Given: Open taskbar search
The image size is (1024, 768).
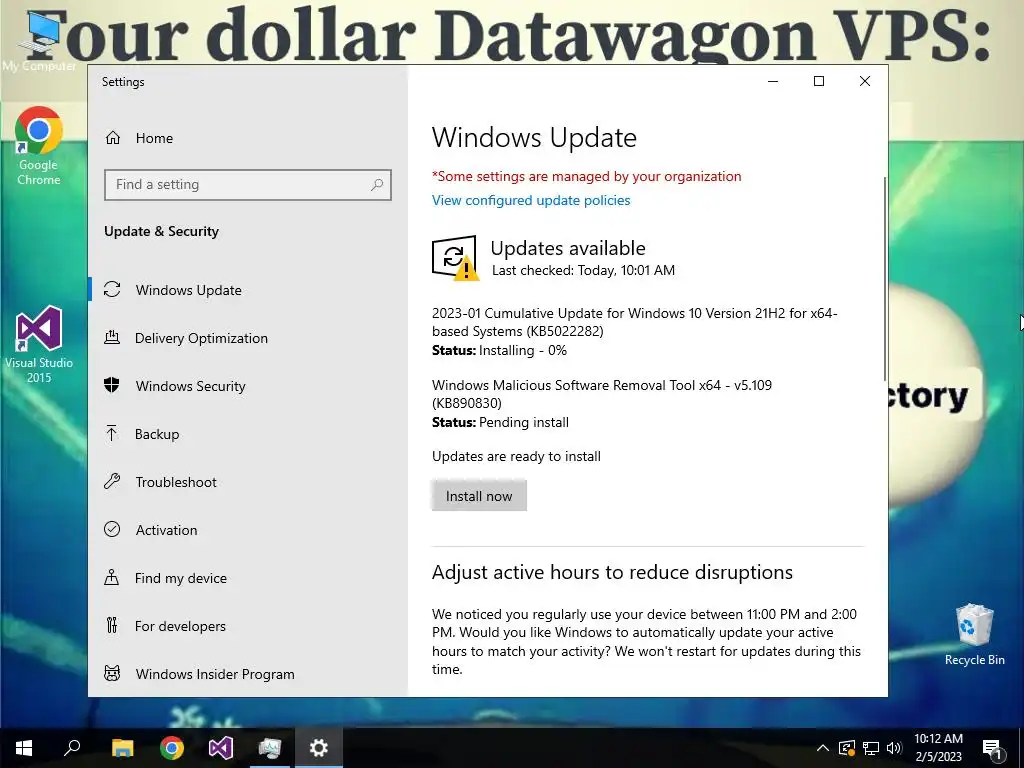Looking at the screenshot, I should click(72, 748).
